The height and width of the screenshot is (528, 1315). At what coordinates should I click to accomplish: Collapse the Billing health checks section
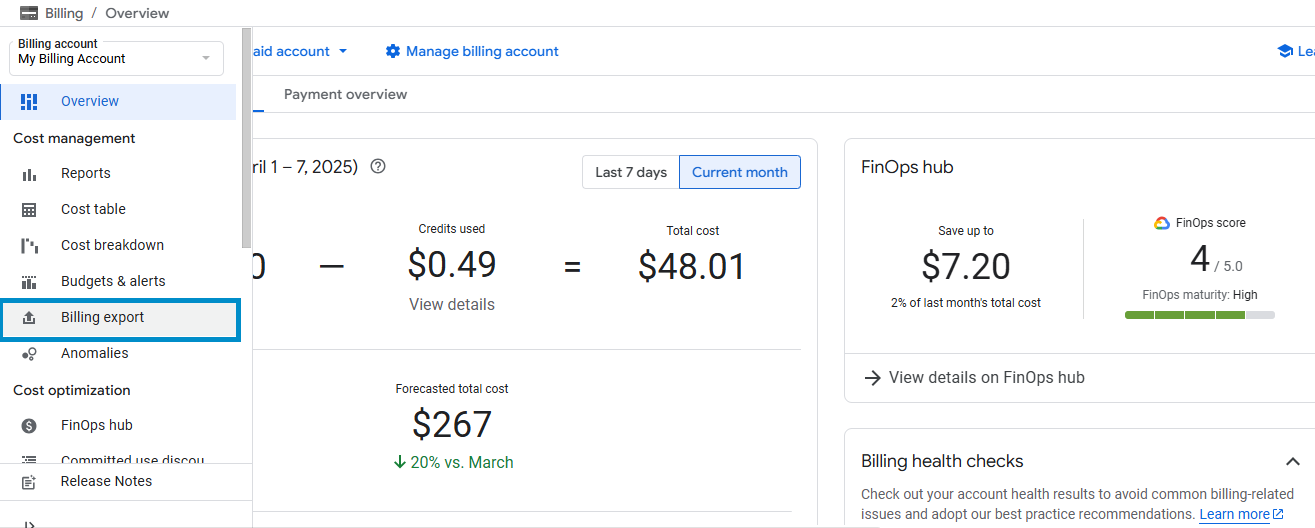pos(1291,461)
